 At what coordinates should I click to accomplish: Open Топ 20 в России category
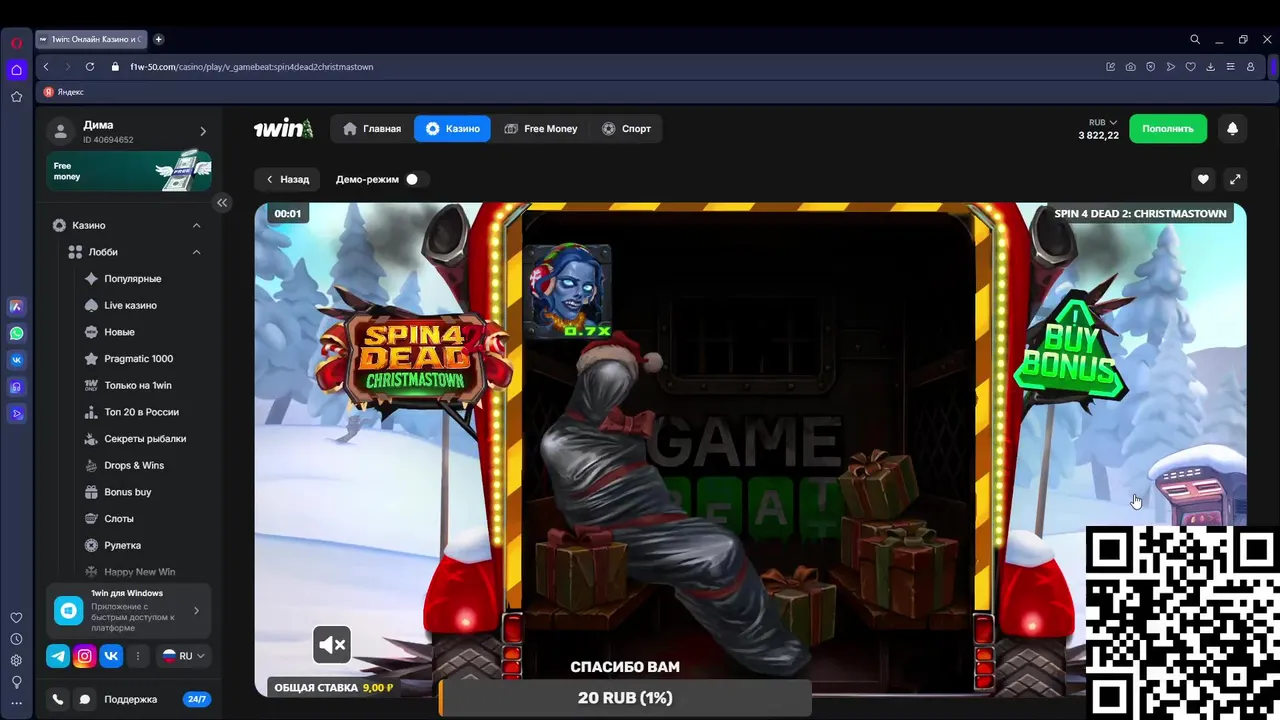(x=141, y=412)
